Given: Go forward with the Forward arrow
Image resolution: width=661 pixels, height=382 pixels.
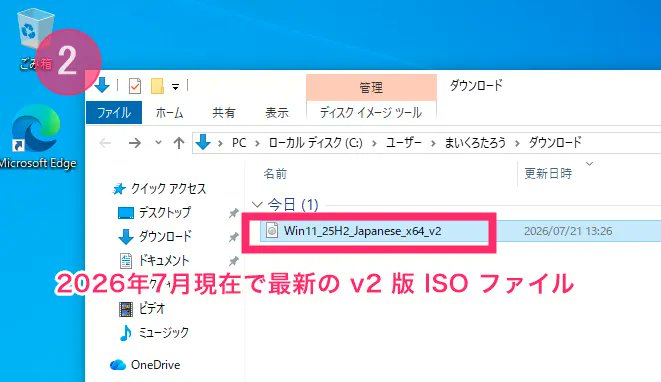Looking at the screenshot, I should pos(135,143).
